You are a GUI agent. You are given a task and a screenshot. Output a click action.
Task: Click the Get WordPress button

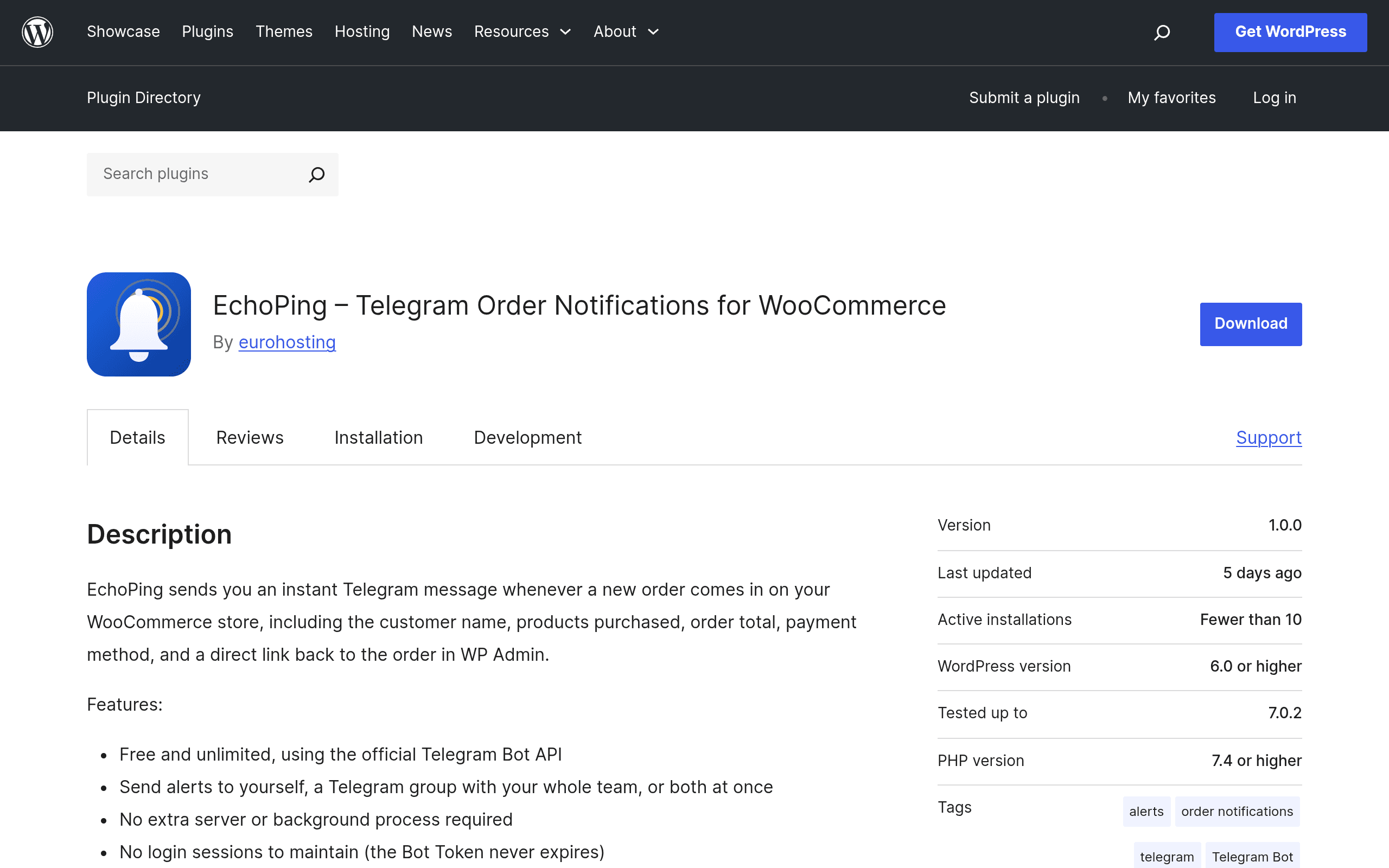tap(1290, 32)
